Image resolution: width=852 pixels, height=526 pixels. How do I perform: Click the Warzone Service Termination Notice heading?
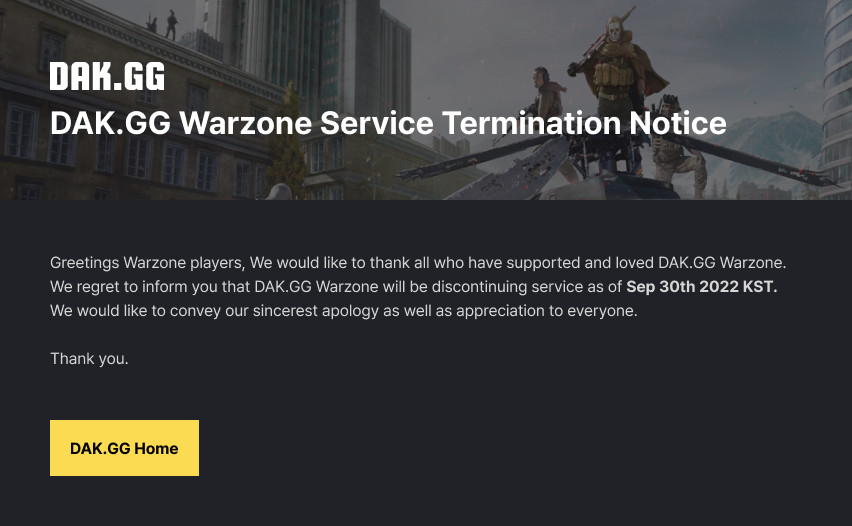coord(388,123)
